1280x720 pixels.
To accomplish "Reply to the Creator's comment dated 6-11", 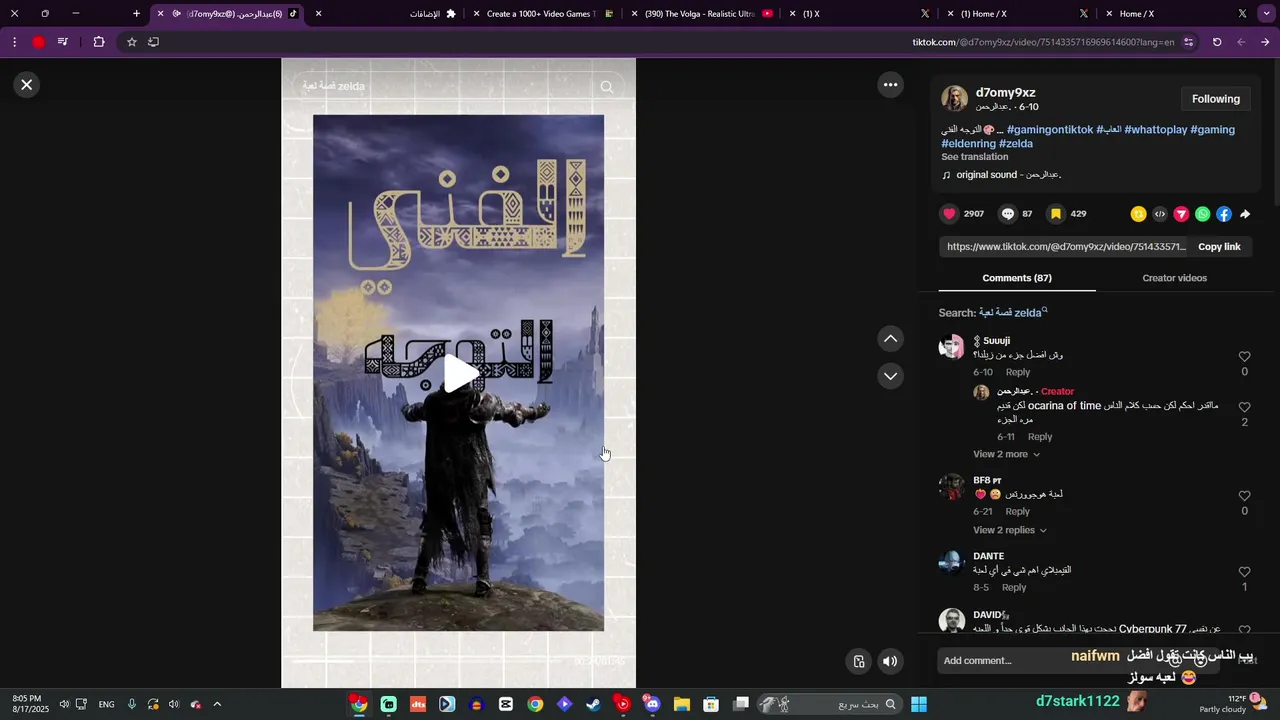I will click(x=1040, y=437).
